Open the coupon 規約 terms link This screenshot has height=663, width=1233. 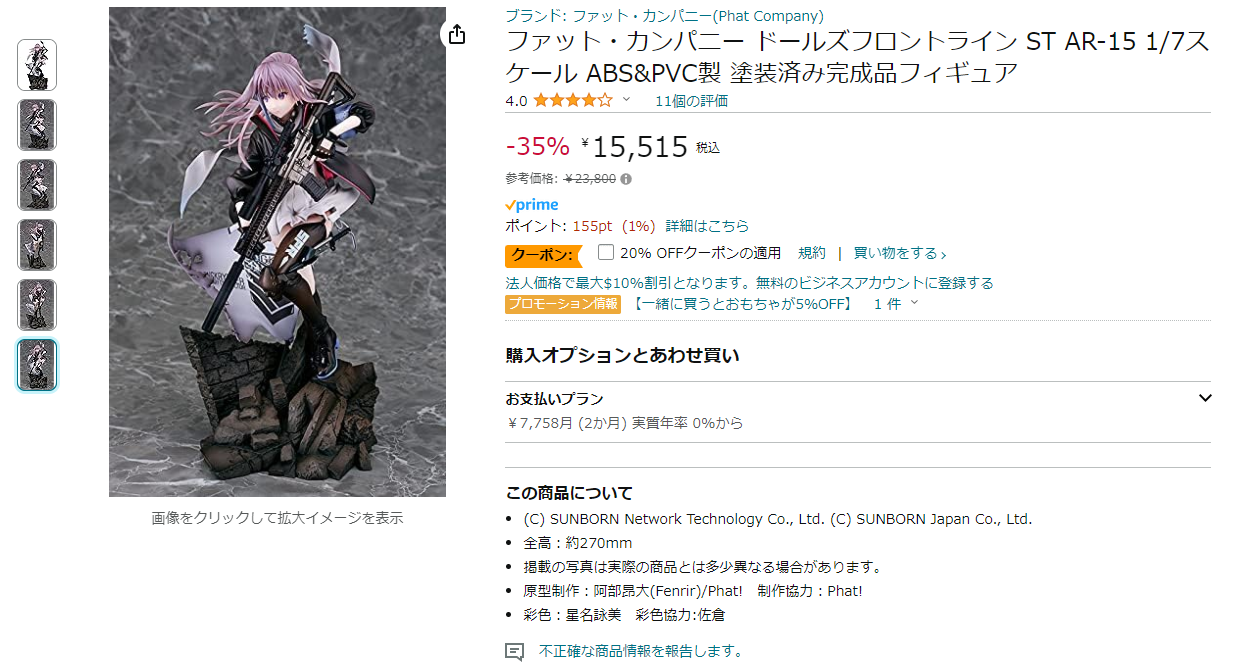pyautogui.click(x=812, y=253)
